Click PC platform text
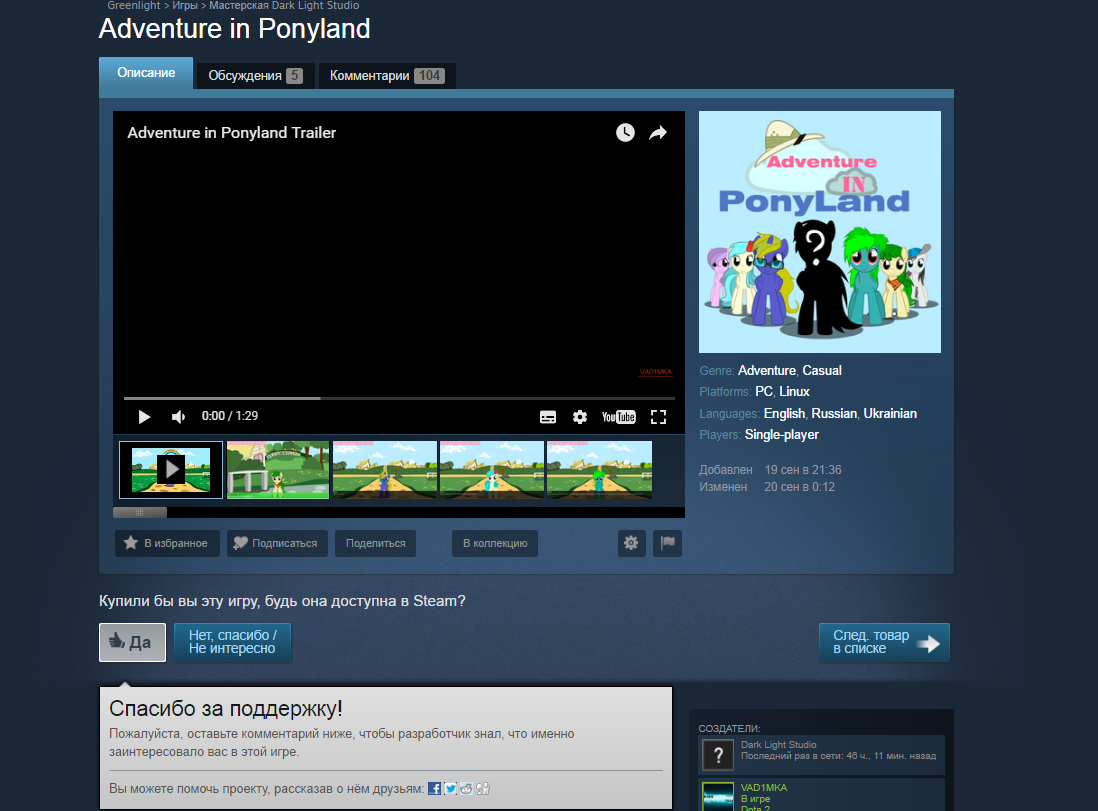This screenshot has height=811, width=1098. pos(764,392)
